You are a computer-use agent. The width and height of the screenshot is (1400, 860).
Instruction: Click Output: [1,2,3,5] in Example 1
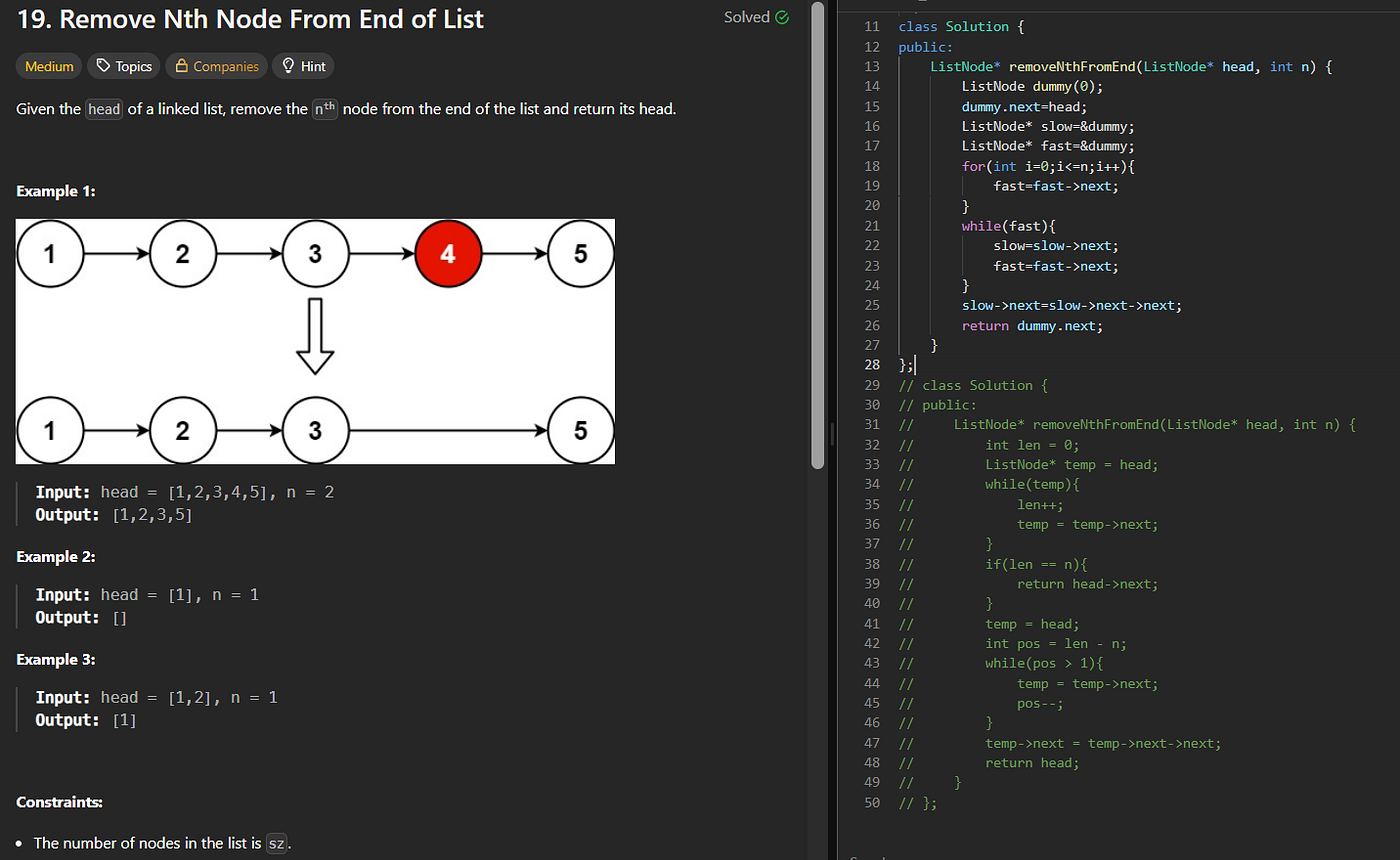[114, 515]
